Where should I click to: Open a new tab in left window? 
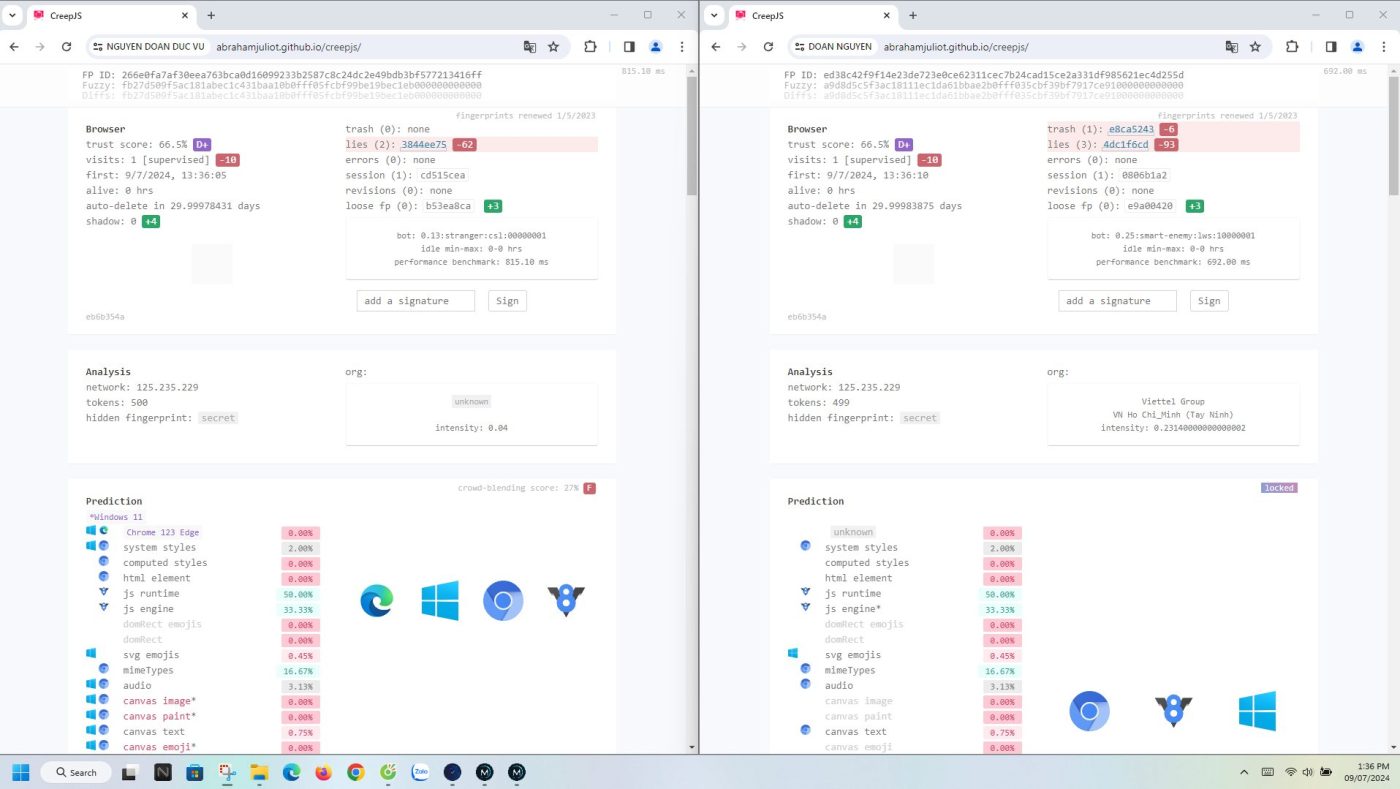(x=211, y=15)
